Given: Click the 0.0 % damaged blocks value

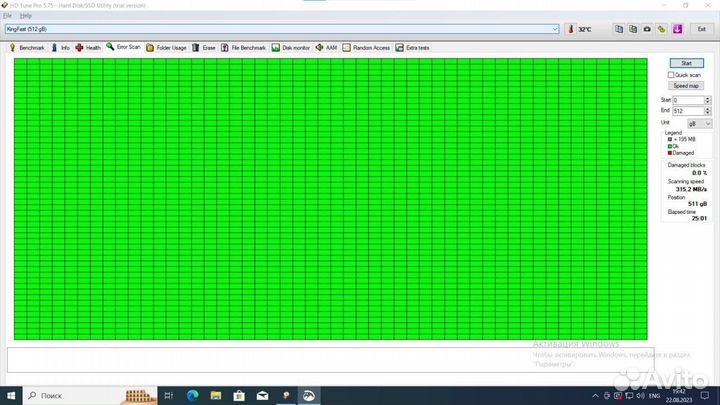Looking at the screenshot, I should click(699, 173).
